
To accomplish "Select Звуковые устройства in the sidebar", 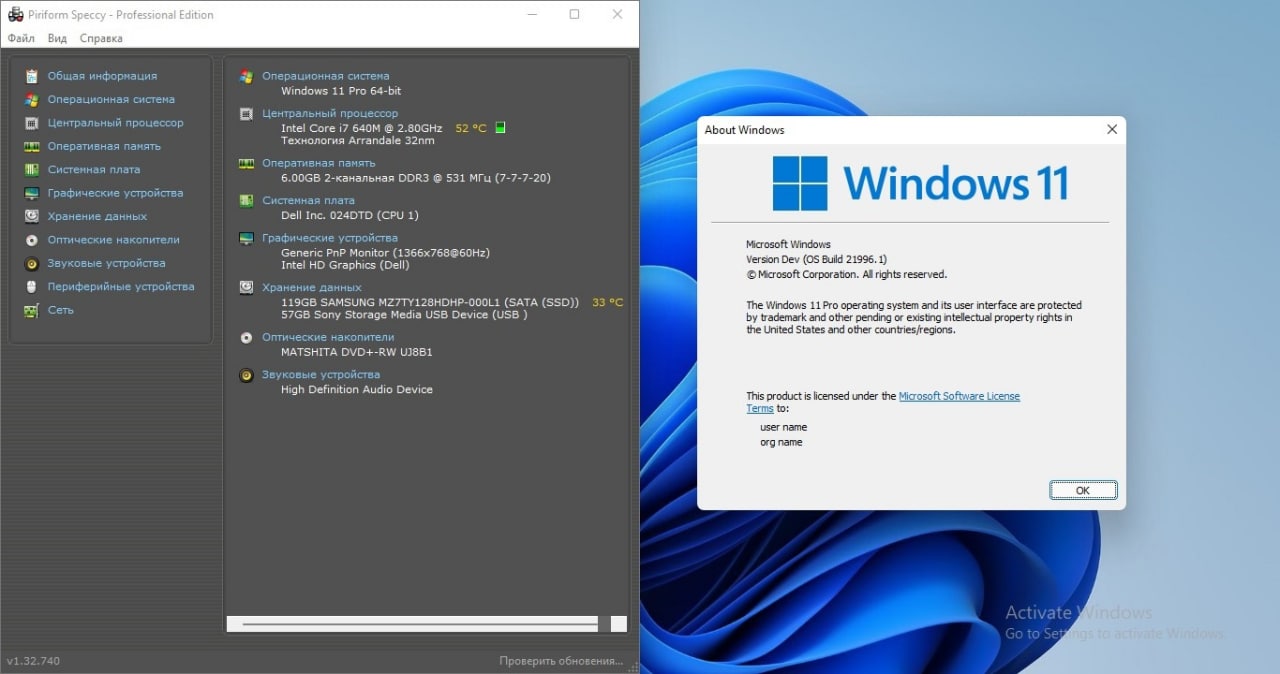I will [x=107, y=263].
